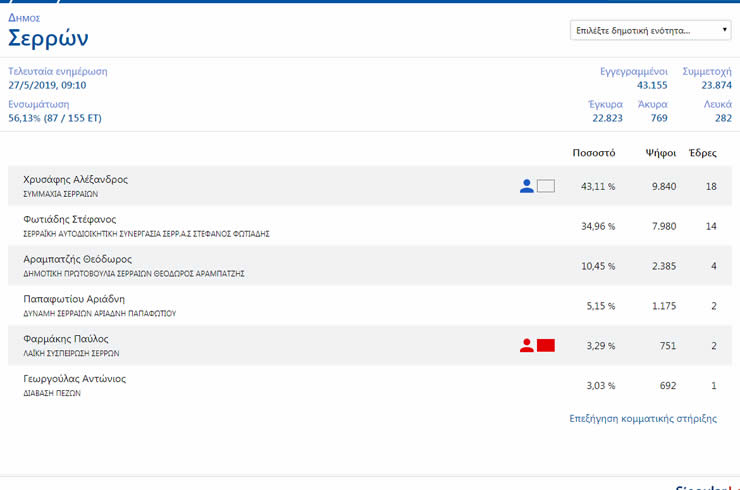
Task: Select candidate Φαρμάκης Παύλος
Action: (x=65, y=339)
